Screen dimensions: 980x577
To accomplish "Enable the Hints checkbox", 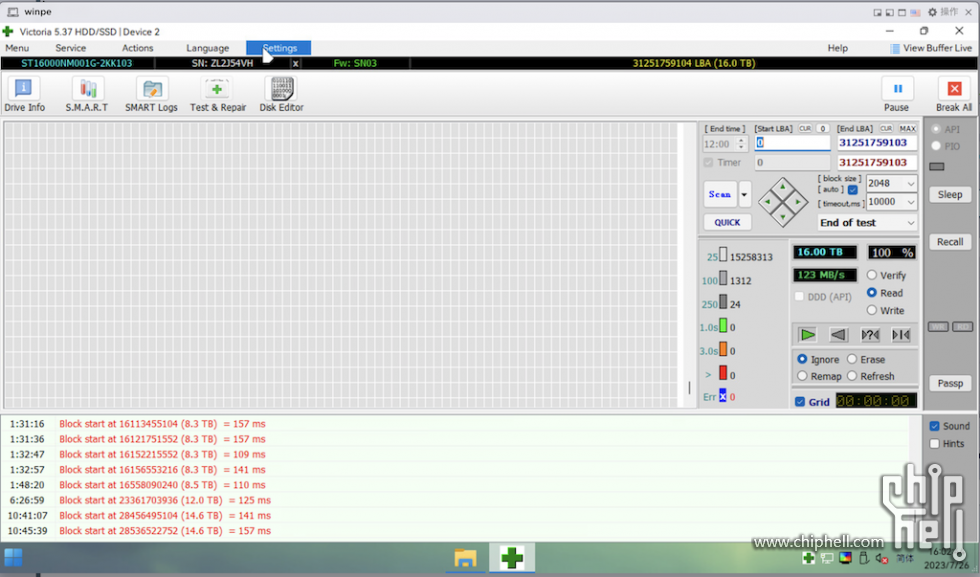I will click(x=934, y=444).
